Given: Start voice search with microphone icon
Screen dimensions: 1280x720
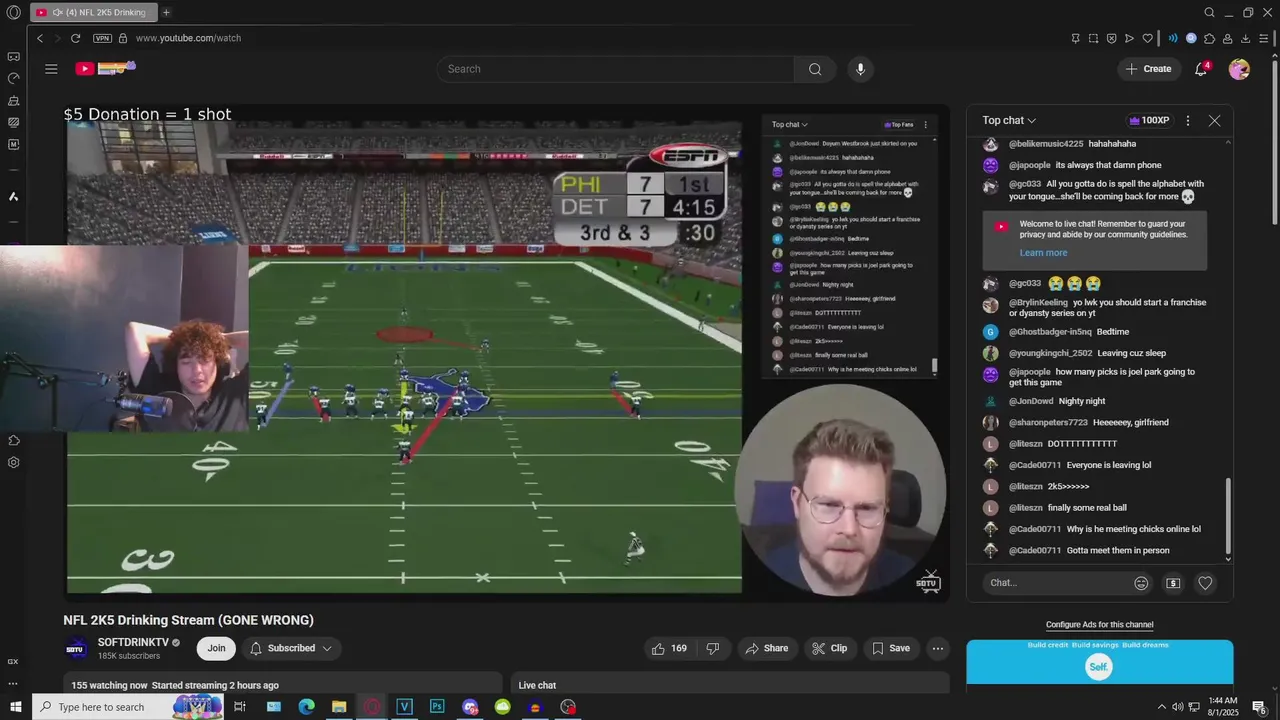Looking at the screenshot, I should (860, 69).
